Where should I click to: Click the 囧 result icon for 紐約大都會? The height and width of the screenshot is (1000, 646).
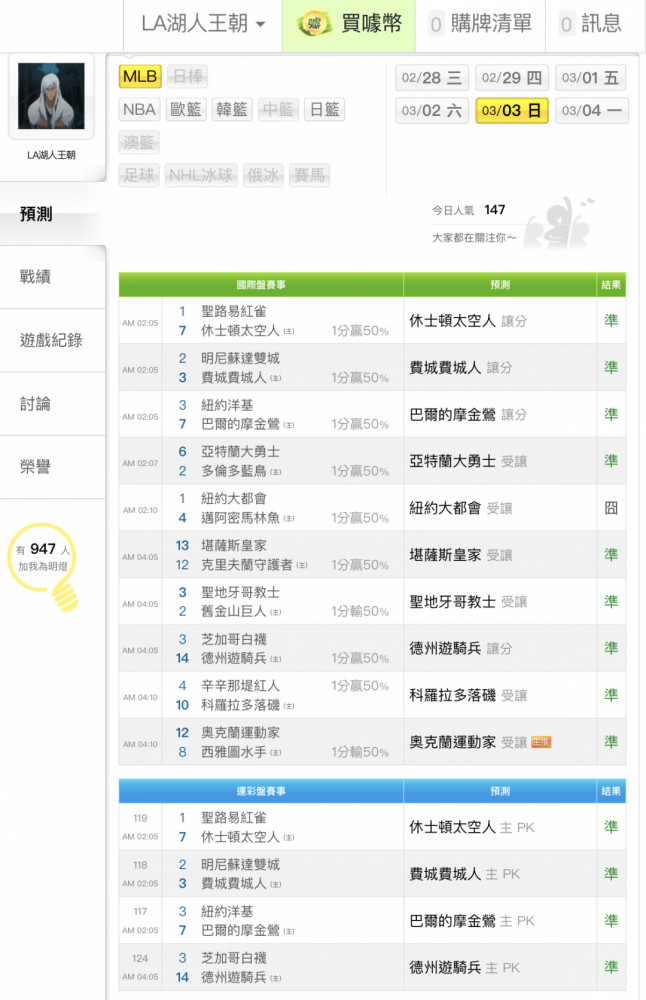[611, 508]
